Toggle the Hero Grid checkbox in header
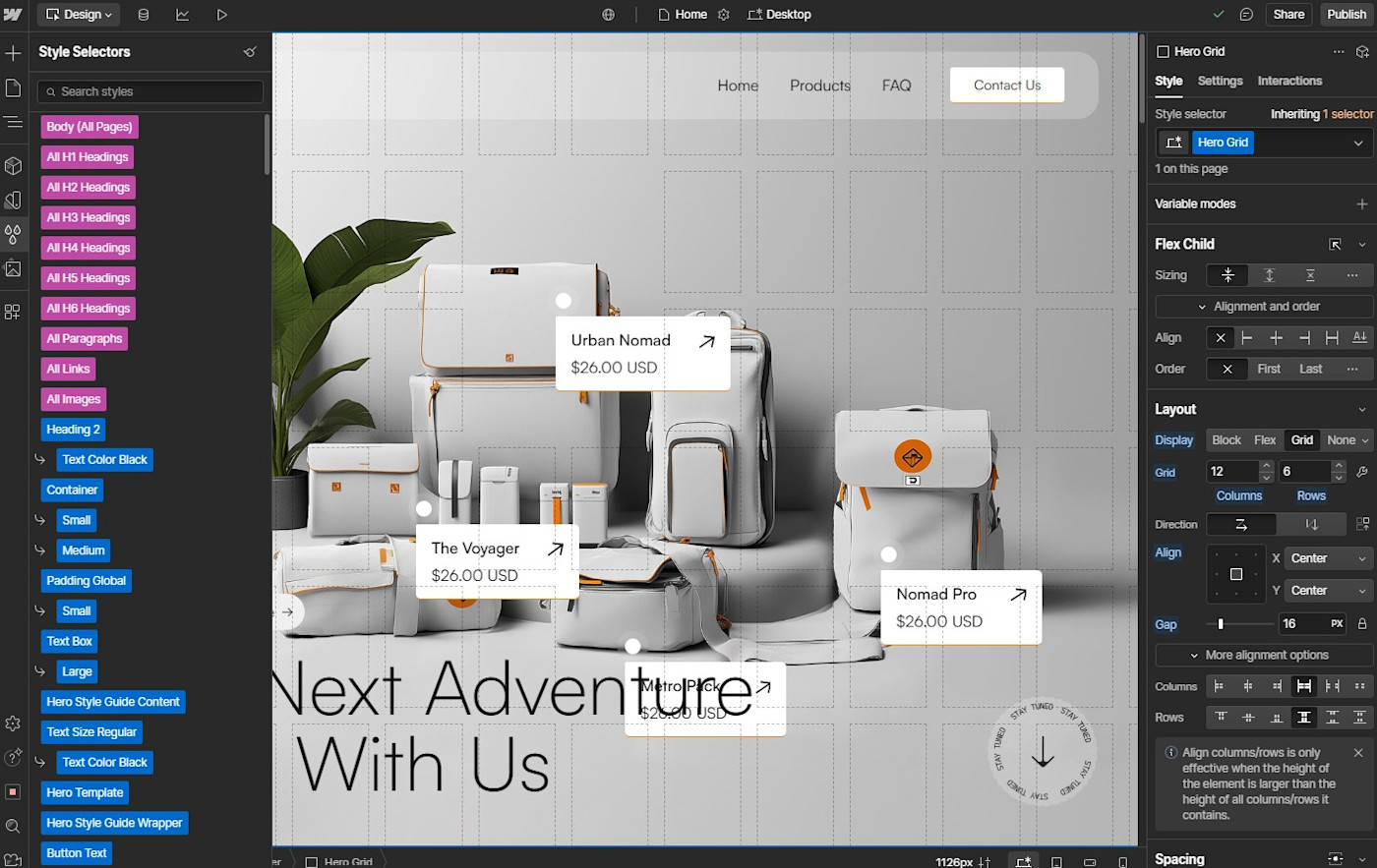1377x868 pixels. (x=1164, y=52)
